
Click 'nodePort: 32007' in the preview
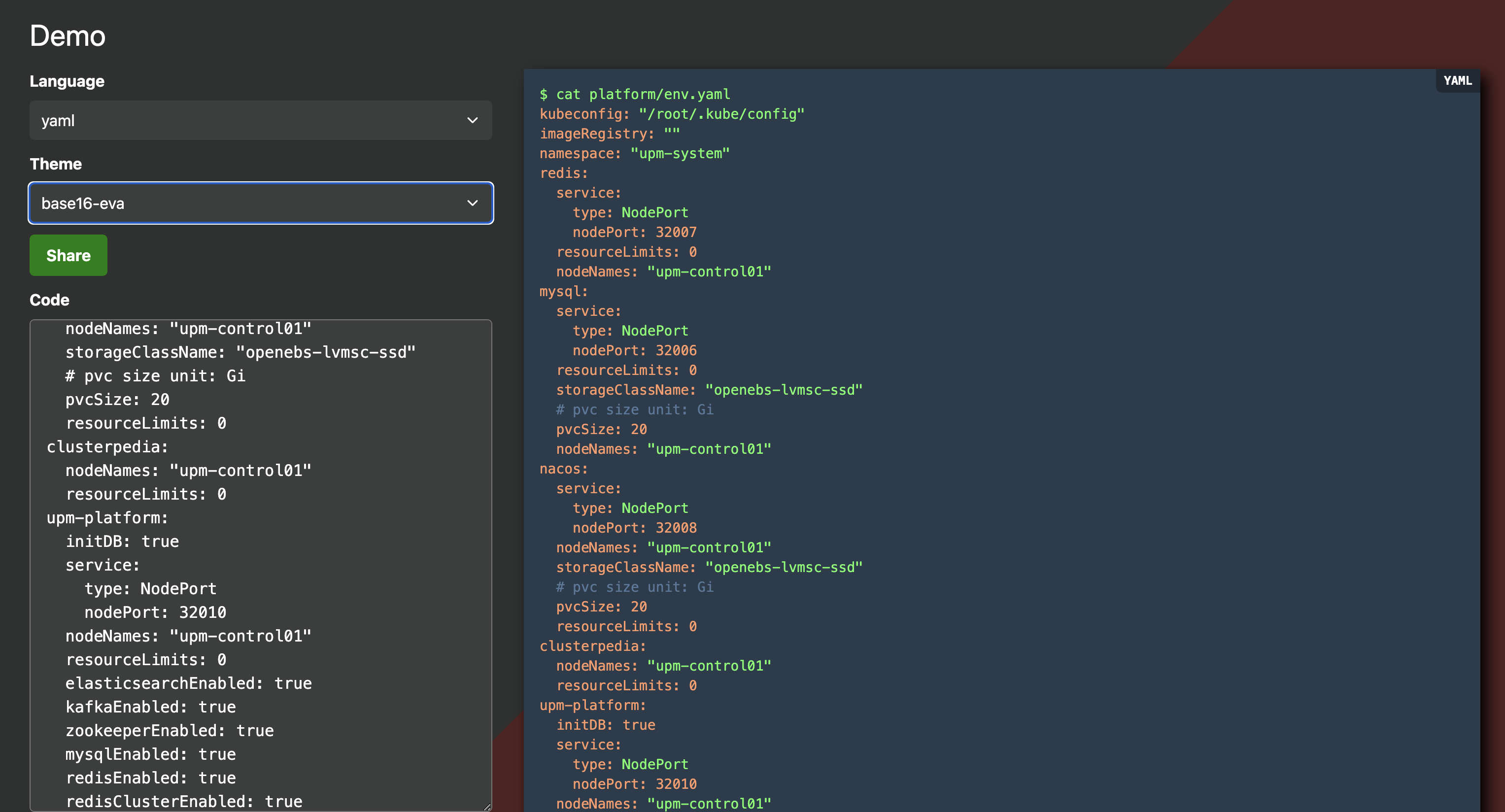pyautogui.click(x=635, y=233)
